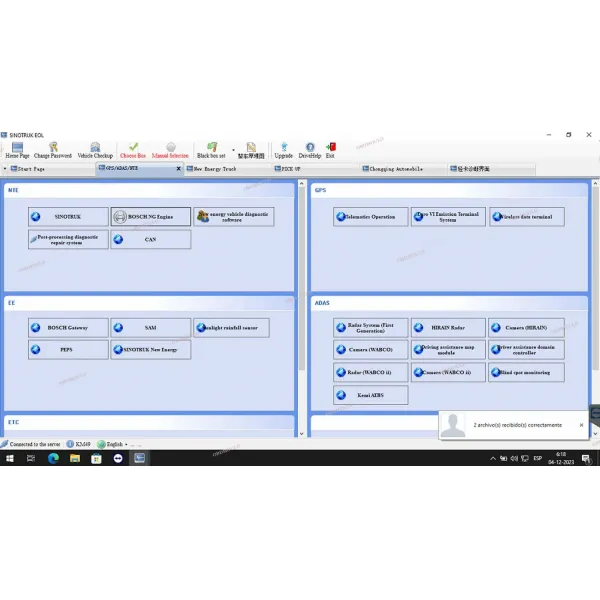
Task: Open Microsoft Edge from the Windows taskbar
Action: (x=53, y=458)
